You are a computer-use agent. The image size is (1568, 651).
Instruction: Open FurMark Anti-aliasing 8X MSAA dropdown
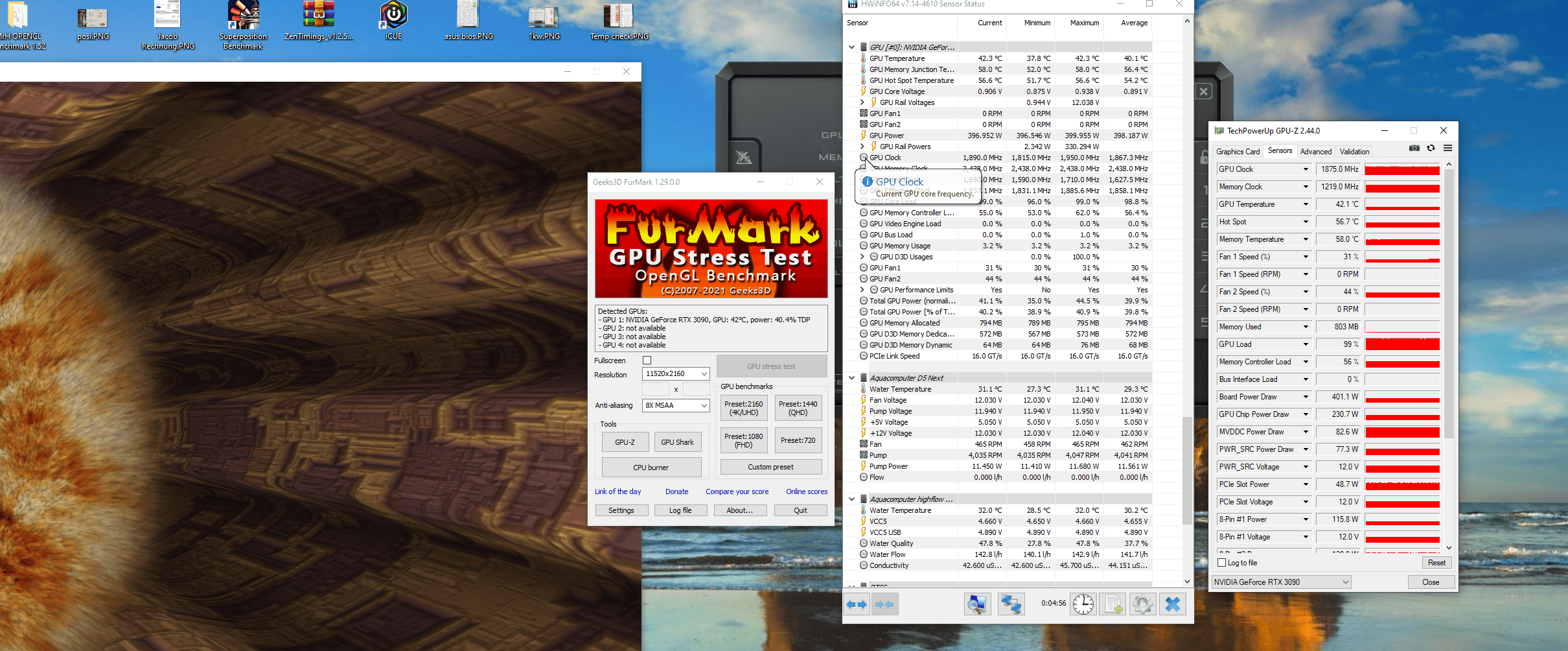(x=676, y=405)
